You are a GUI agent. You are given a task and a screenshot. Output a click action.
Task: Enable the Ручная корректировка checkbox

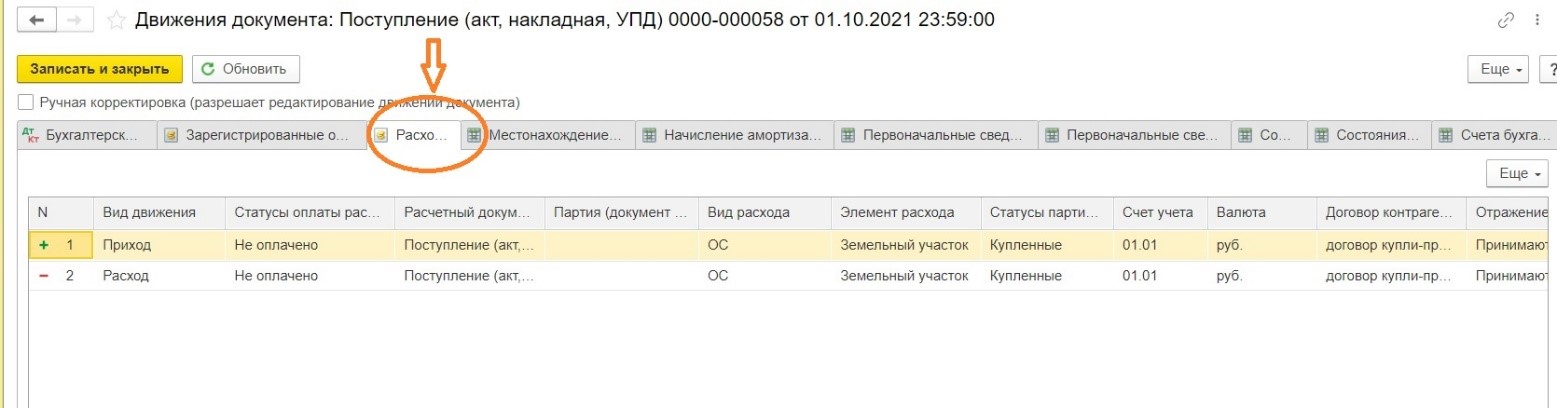(x=25, y=103)
